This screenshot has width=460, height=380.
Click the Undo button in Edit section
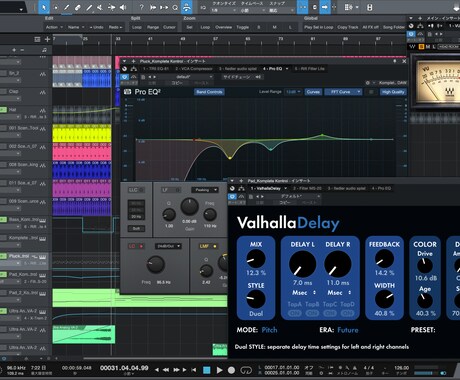coord(97,27)
